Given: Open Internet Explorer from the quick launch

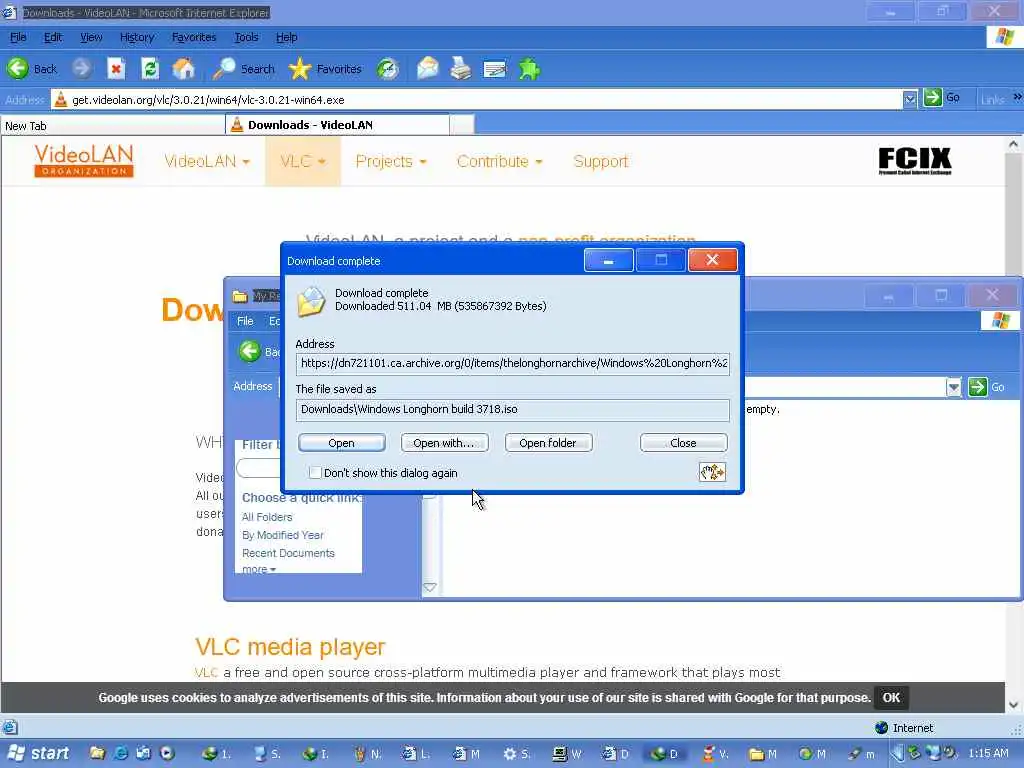Looking at the screenshot, I should 120,753.
